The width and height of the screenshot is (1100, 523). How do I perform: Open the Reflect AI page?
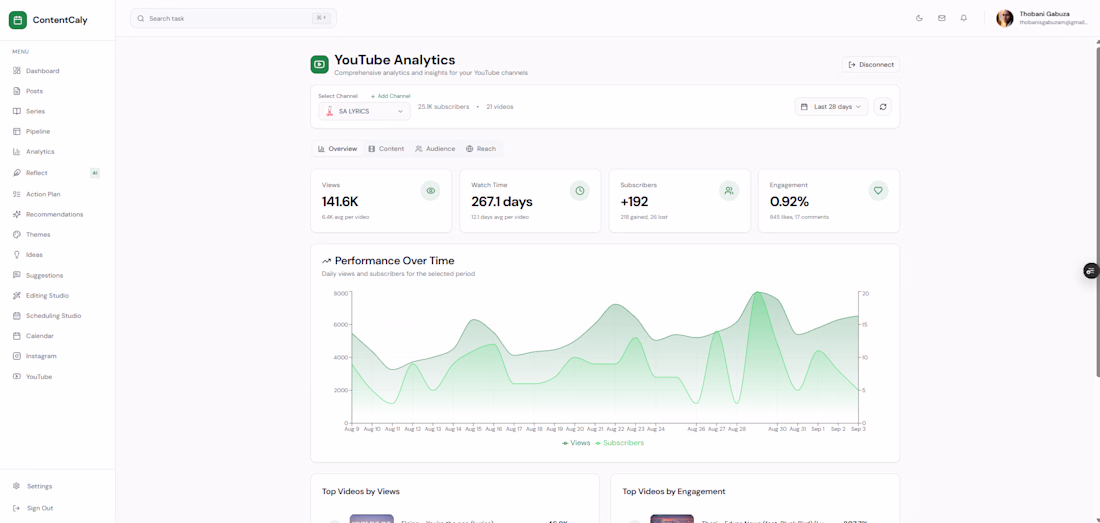coord(58,172)
